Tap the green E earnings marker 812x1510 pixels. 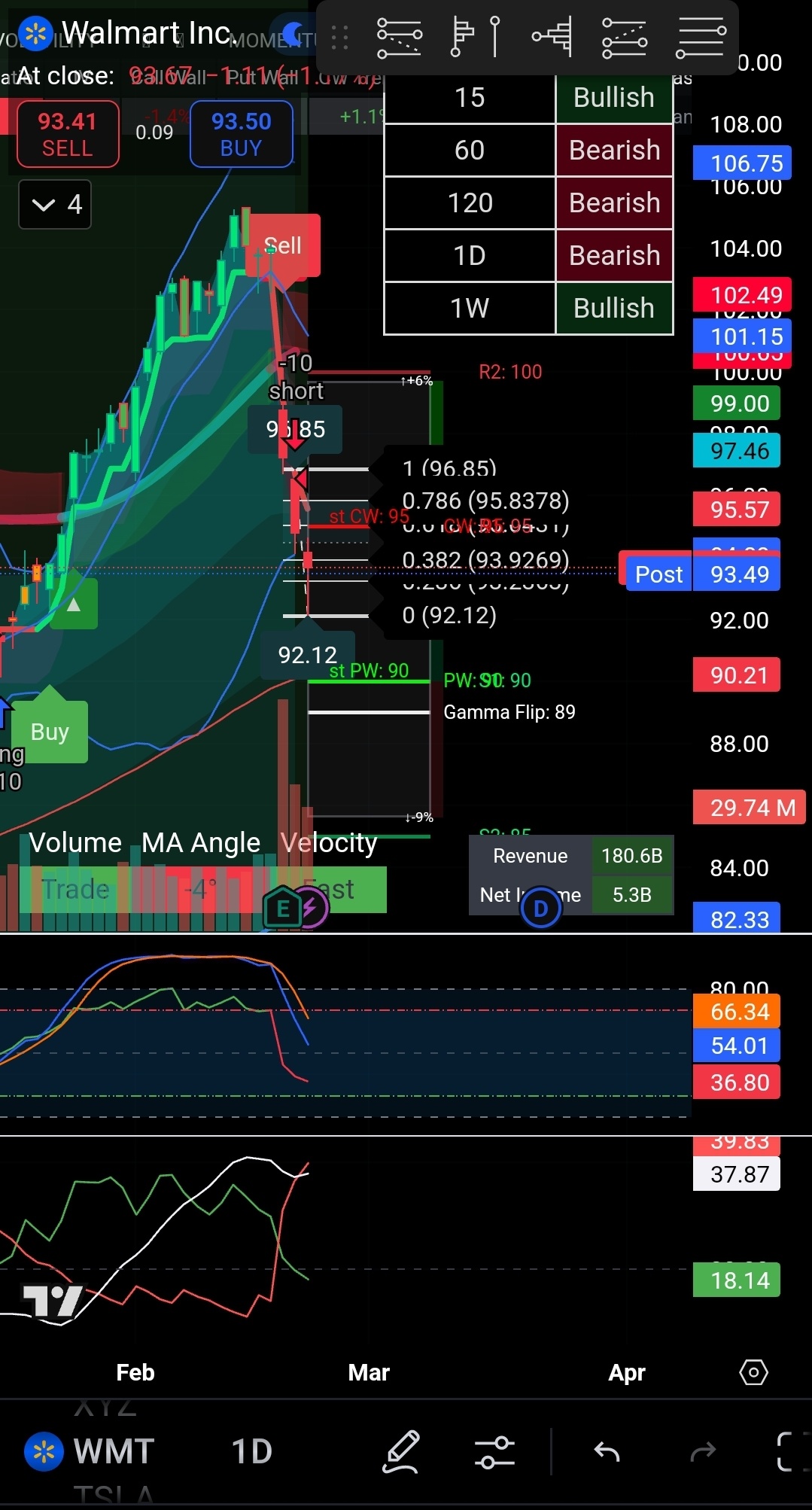point(283,909)
